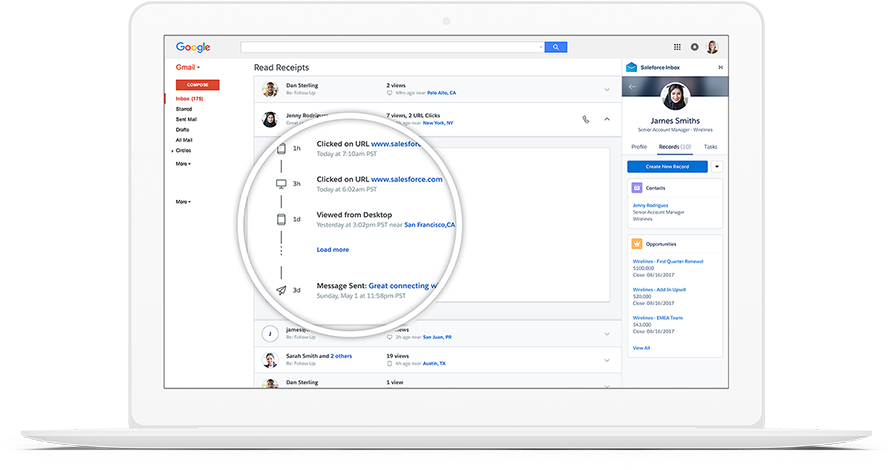Click the phone icon in Jenny Rodriguez row
This screenshot has height=470, width=888.
click(x=586, y=119)
